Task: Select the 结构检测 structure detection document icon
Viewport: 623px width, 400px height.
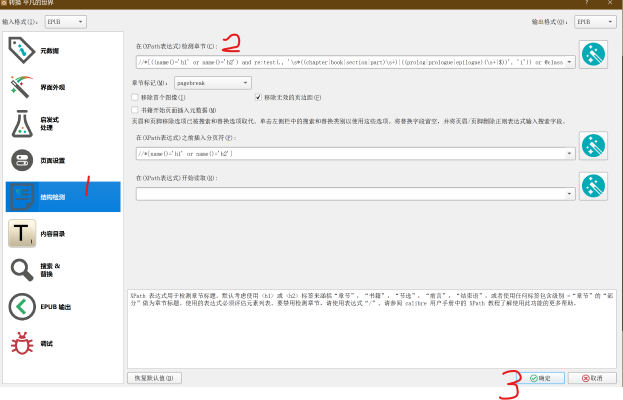Action: (22, 197)
